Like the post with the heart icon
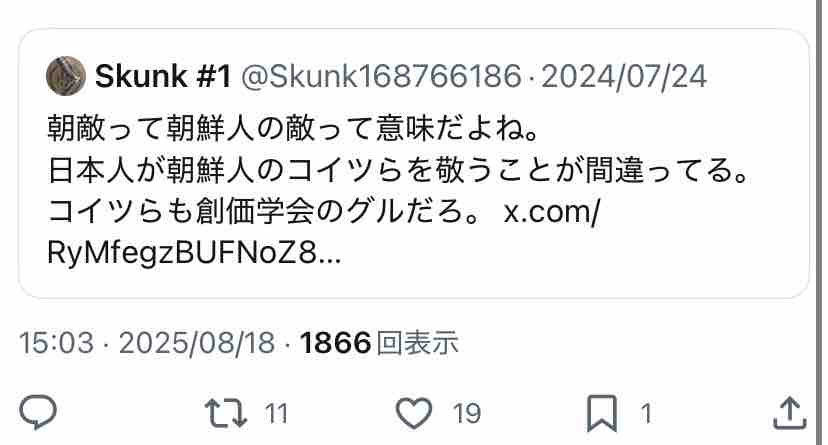Viewport: 828px width, 445px height. coord(414,413)
